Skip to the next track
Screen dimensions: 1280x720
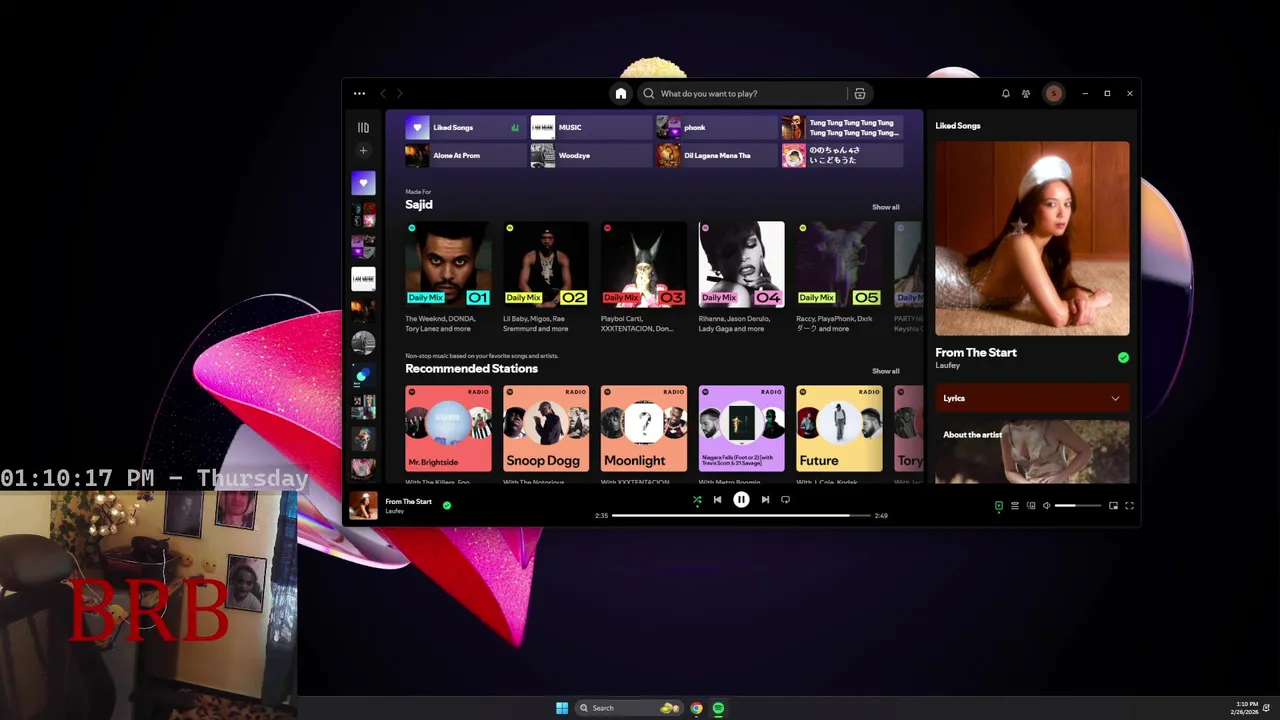click(x=765, y=500)
